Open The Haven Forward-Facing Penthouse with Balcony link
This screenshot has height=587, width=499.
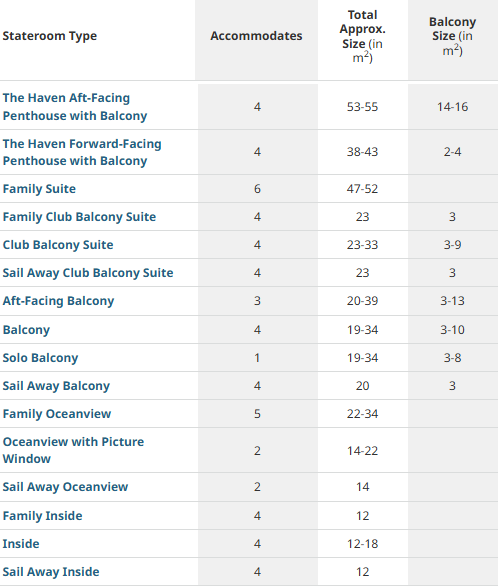point(82,152)
